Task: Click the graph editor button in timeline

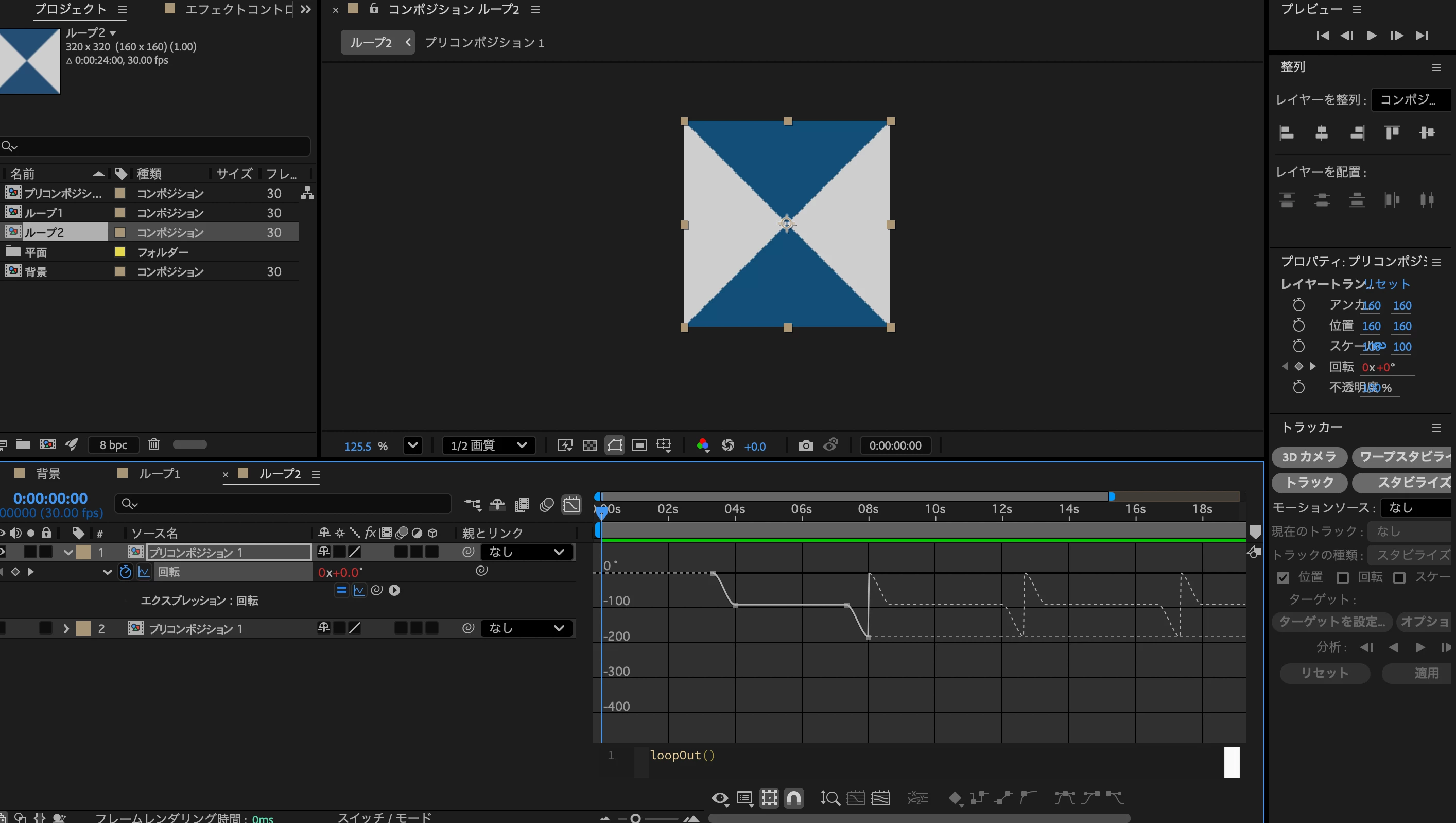Action: tap(571, 504)
